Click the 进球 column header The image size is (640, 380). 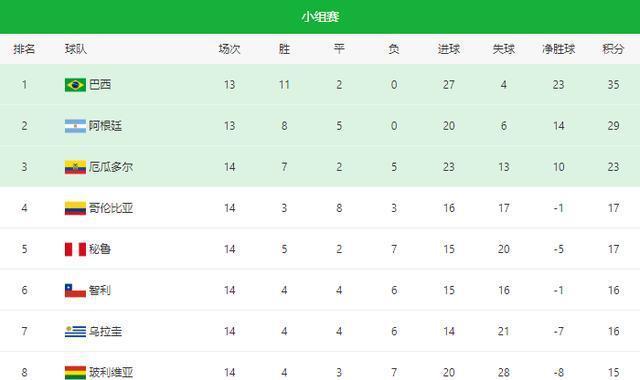pos(449,49)
